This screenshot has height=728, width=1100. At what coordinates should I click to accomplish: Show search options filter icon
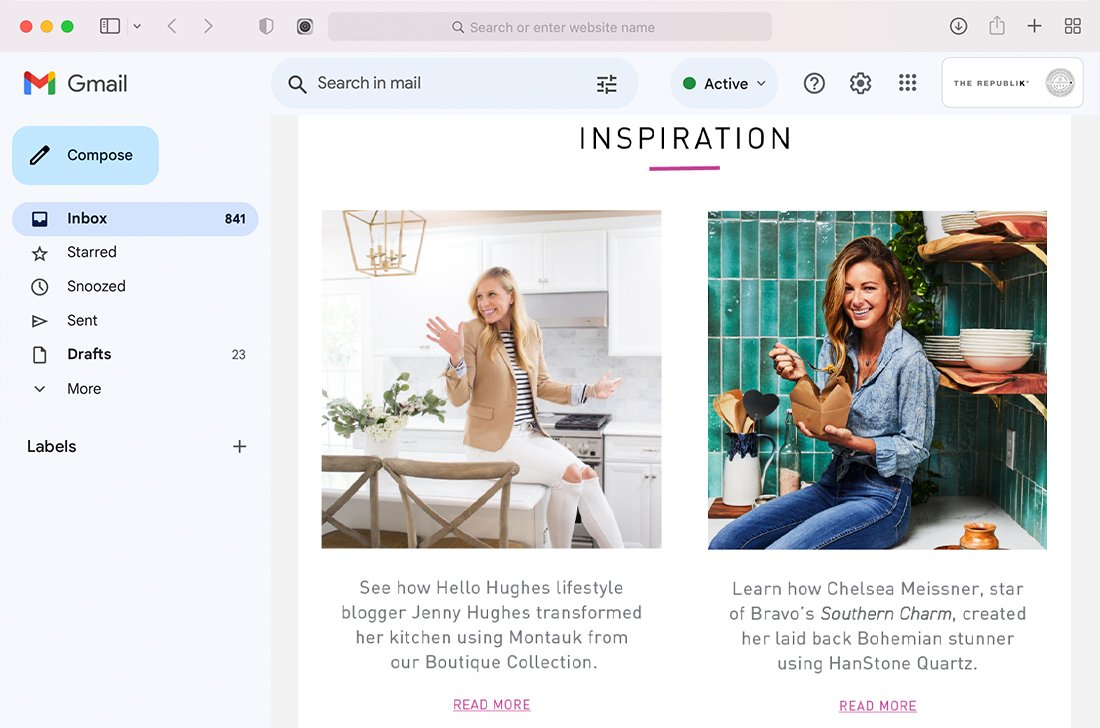(607, 84)
